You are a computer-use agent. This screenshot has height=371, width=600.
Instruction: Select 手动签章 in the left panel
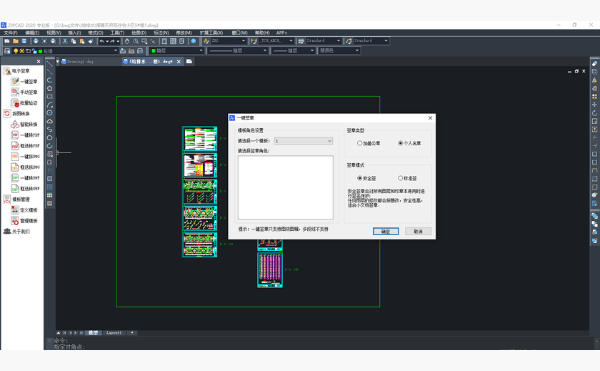coord(25,92)
